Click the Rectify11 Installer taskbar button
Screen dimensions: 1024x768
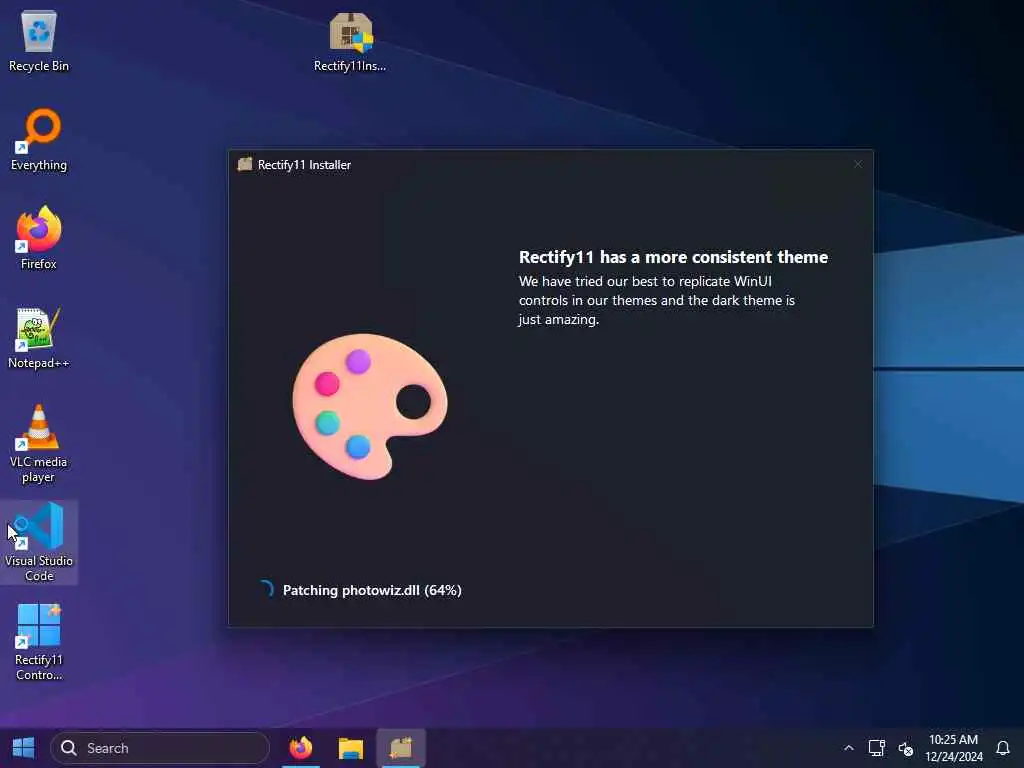(401, 748)
